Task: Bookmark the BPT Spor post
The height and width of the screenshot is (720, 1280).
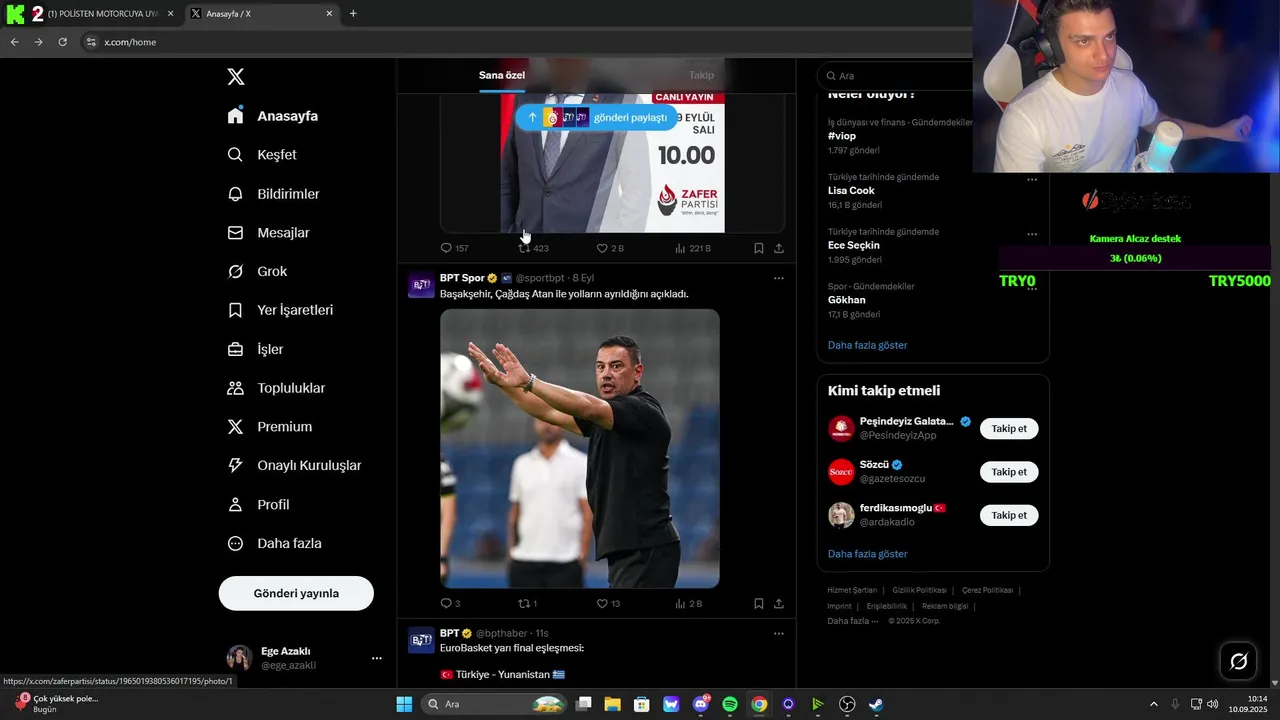Action: click(x=759, y=604)
